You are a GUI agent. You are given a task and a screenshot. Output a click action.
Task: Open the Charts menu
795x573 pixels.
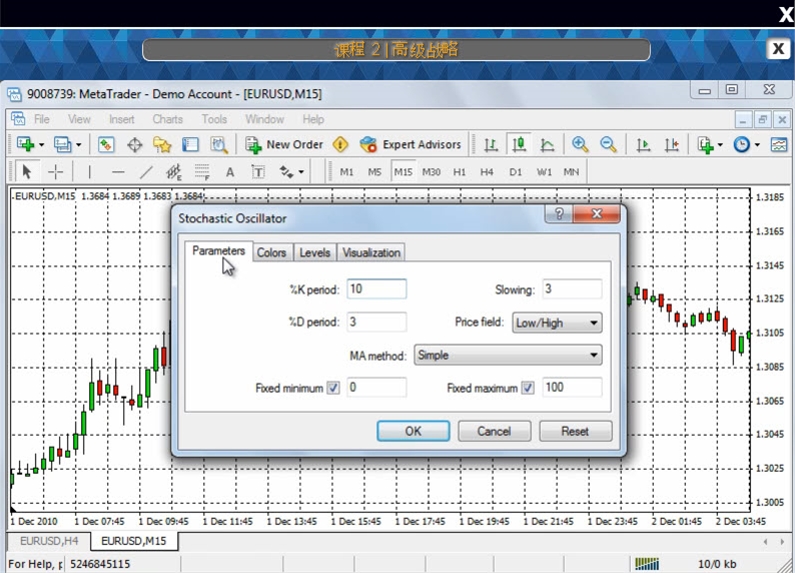(168, 119)
